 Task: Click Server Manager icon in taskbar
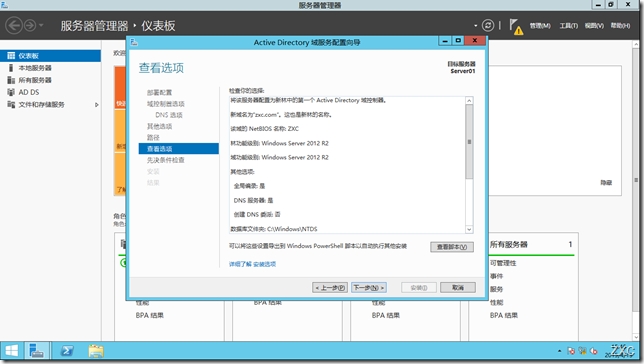[x=37, y=351]
